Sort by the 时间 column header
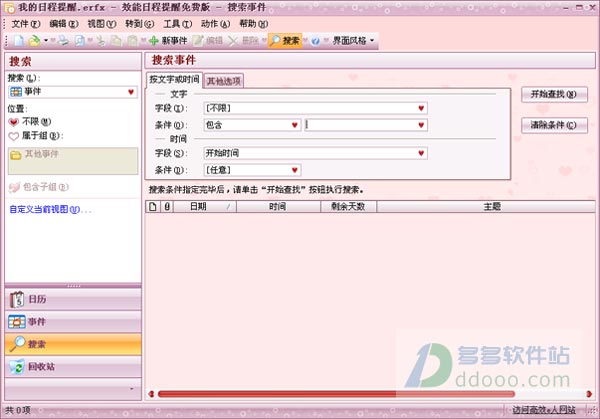This screenshot has width=600, height=419. coord(278,207)
